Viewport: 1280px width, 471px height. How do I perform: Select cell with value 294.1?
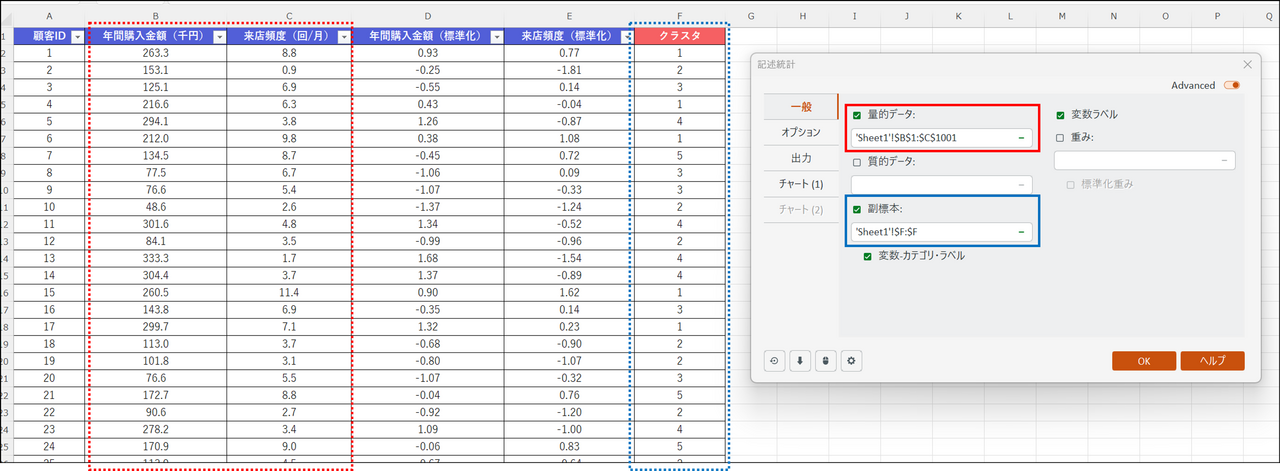(x=156, y=121)
